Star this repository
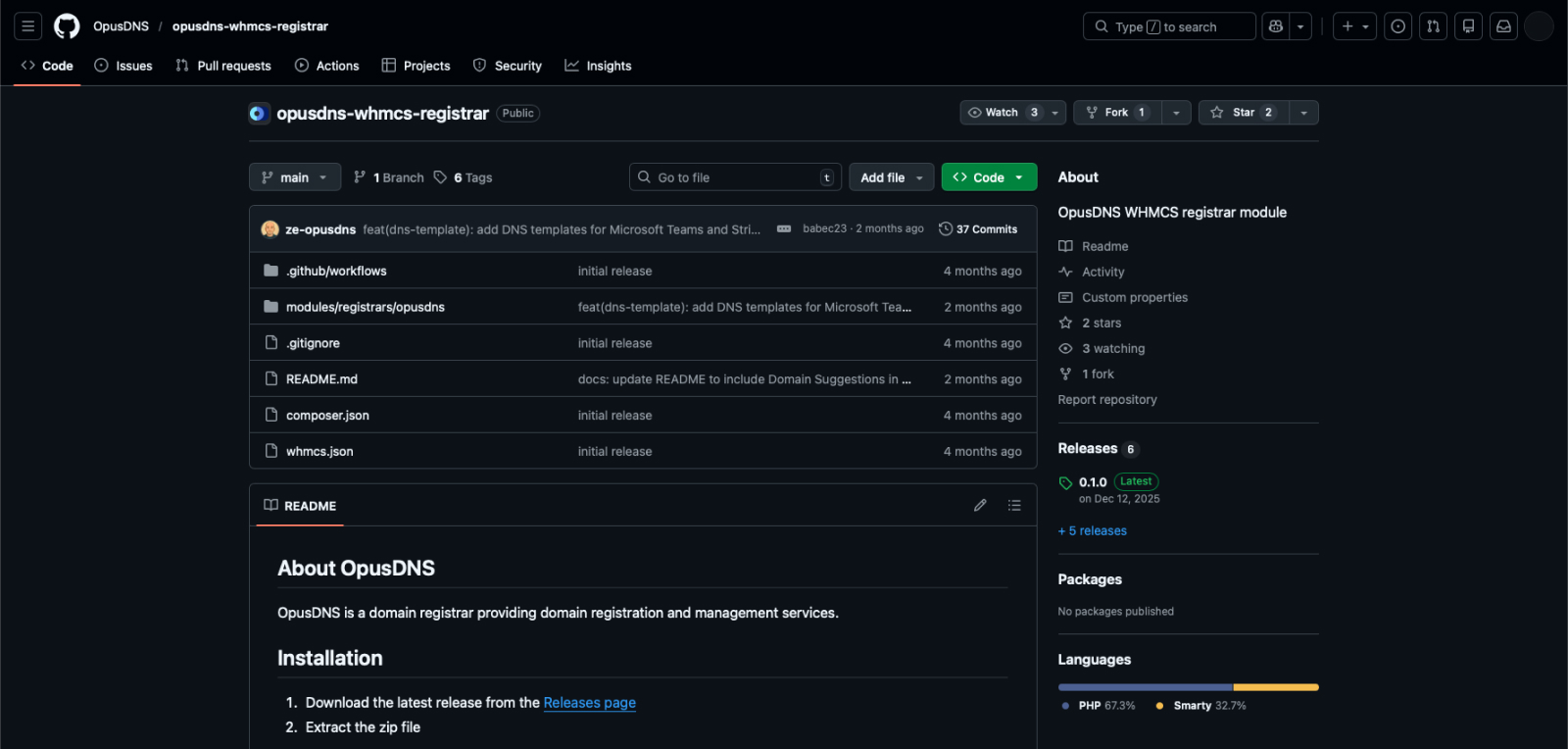The image size is (1568, 749). [1244, 113]
